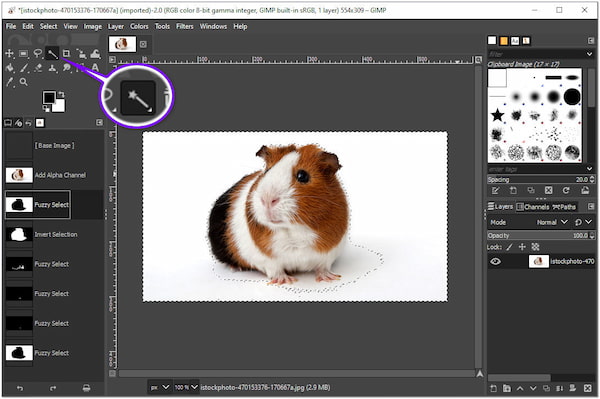Reset colors to default black and white
This screenshot has height=399, width=600.
click(x=46, y=109)
